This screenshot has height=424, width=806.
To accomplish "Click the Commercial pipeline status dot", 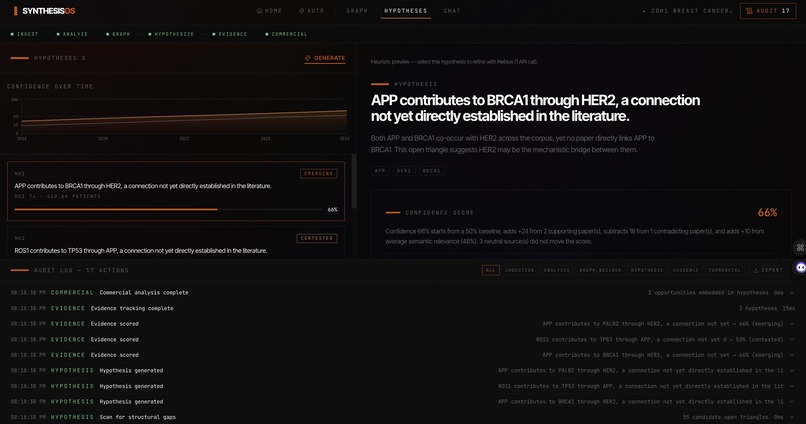I will [267, 34].
